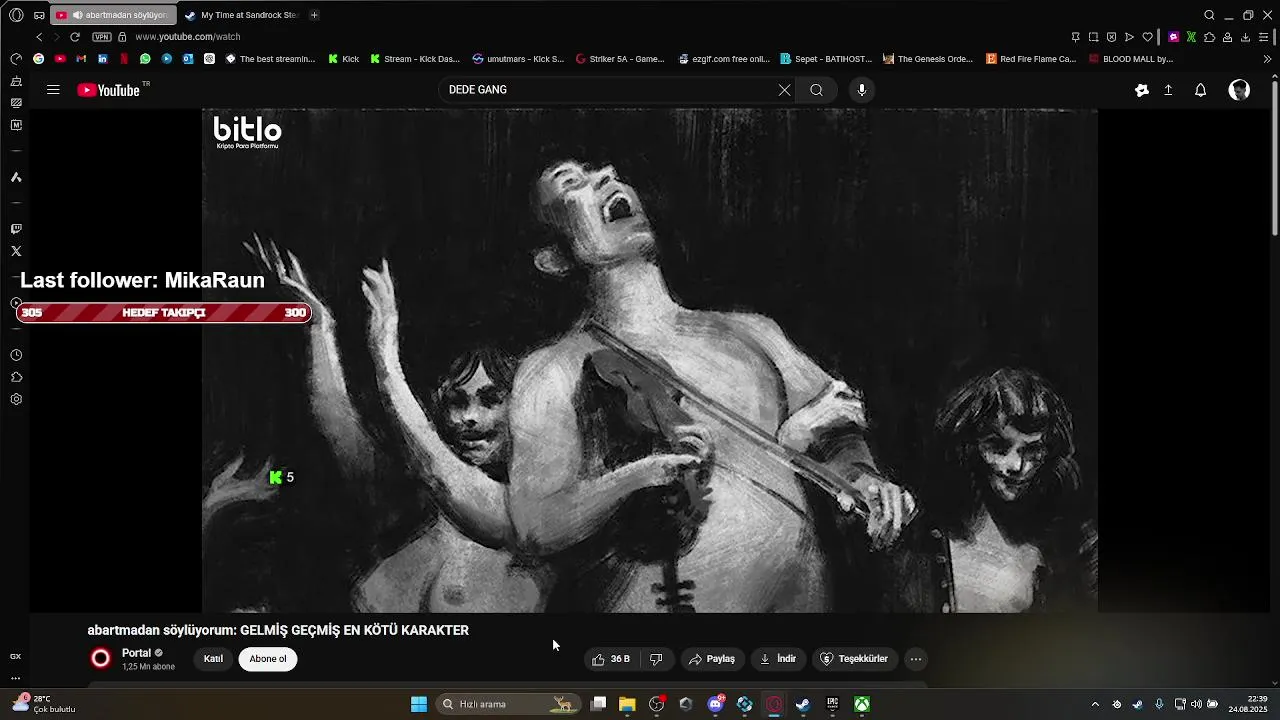Open ezgif.com bookmark
Viewport: 1280px width, 720px height.
tap(724, 59)
